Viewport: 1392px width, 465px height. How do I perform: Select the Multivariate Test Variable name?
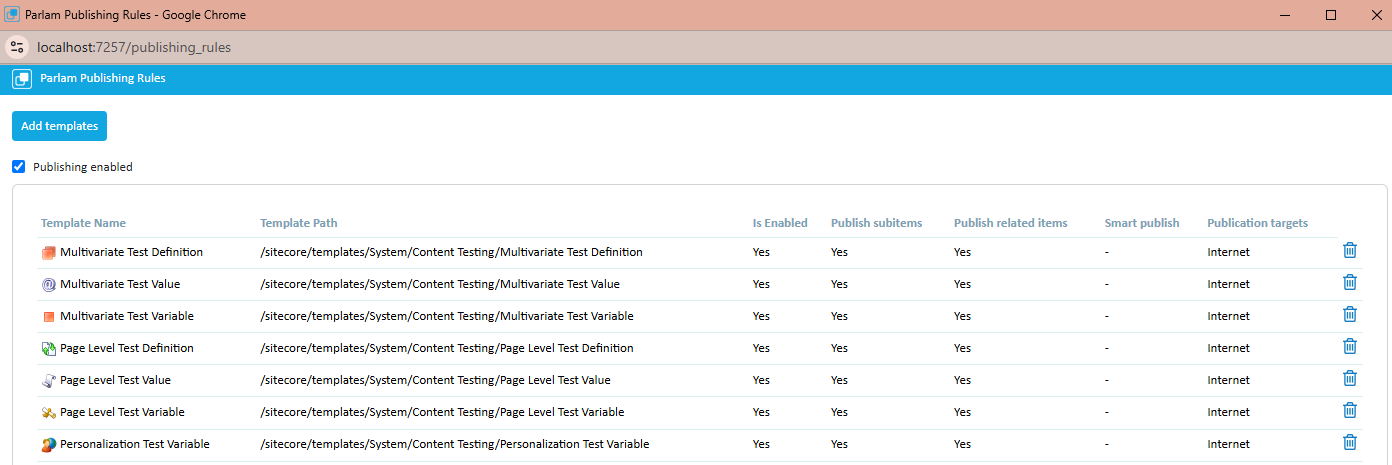(127, 316)
